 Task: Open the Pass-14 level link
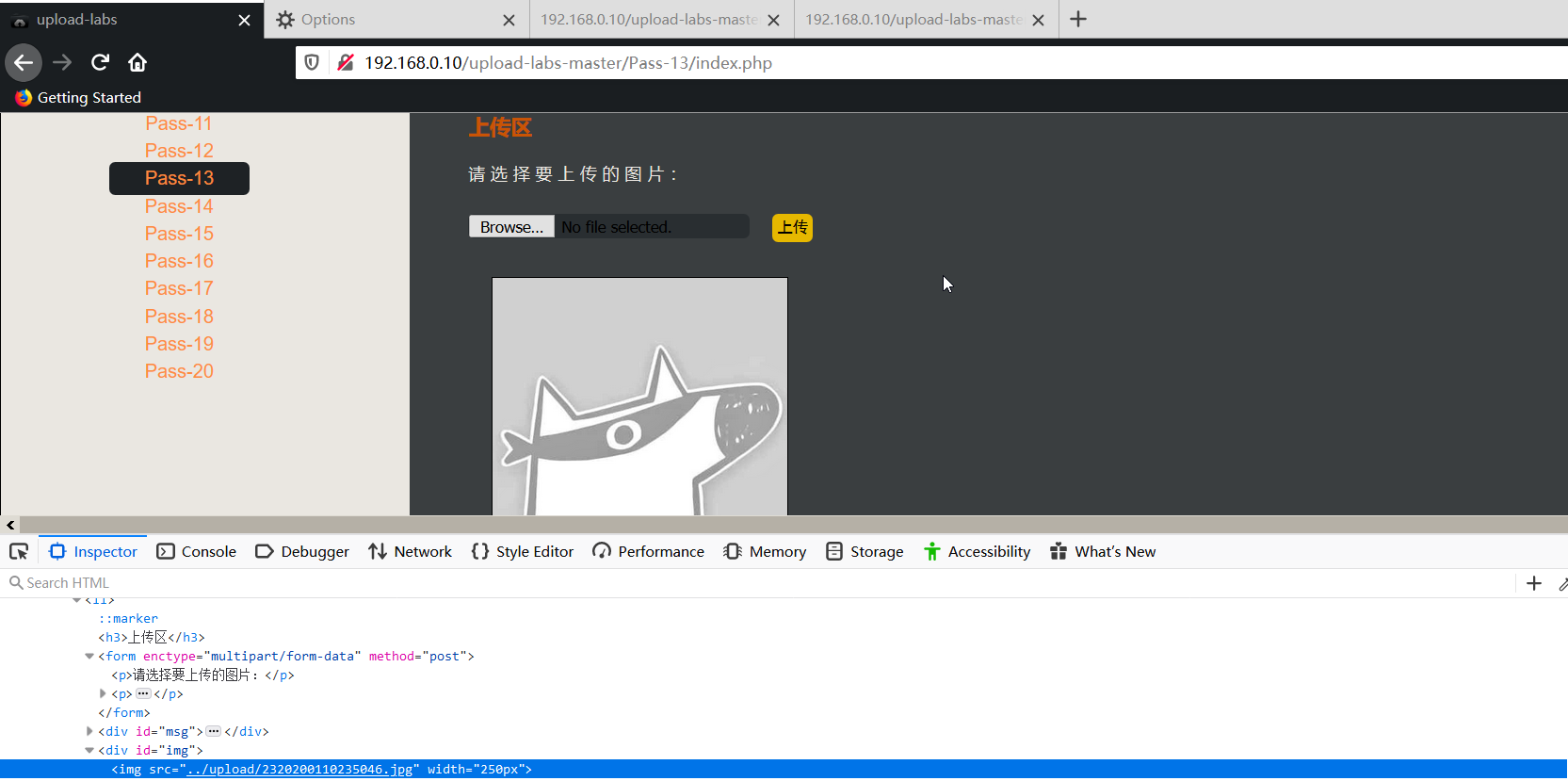pyautogui.click(x=179, y=206)
